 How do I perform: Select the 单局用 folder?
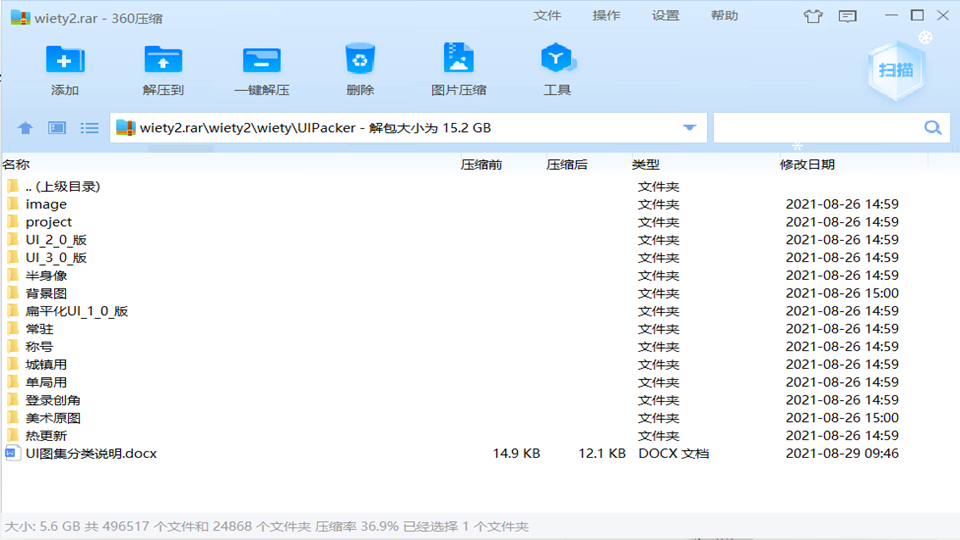coord(480,382)
